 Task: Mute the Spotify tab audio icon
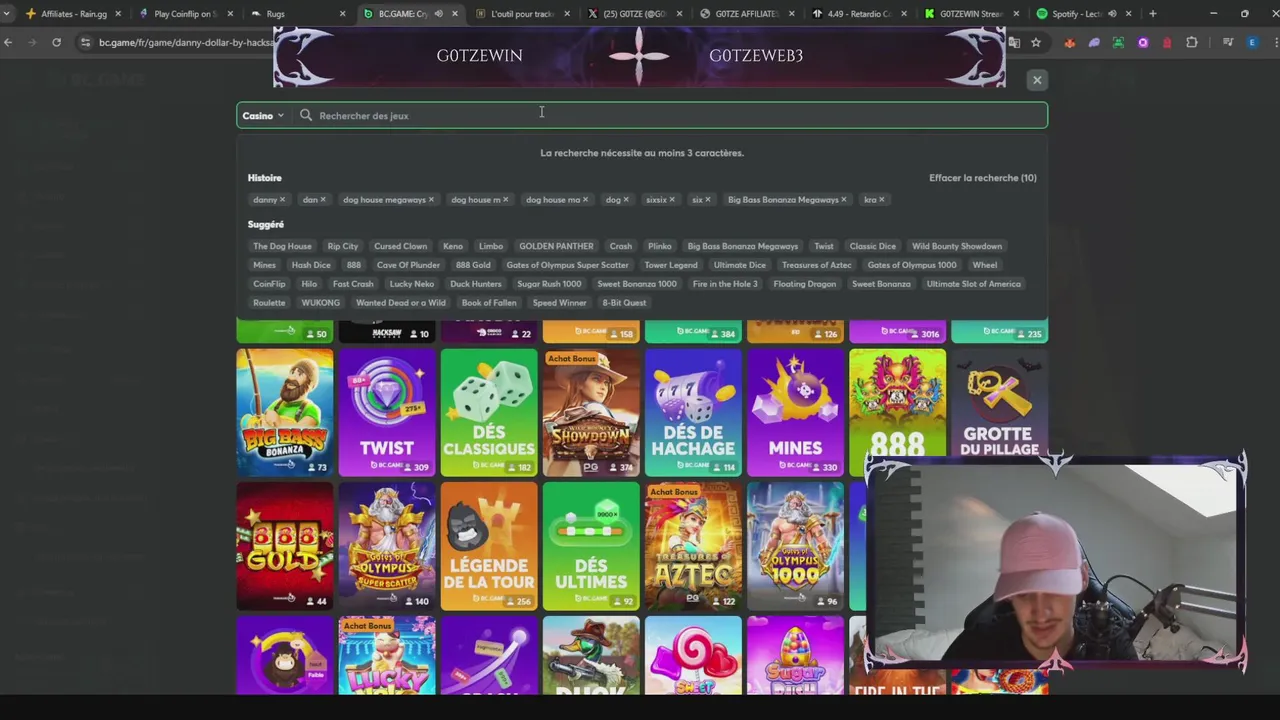coord(1112,14)
